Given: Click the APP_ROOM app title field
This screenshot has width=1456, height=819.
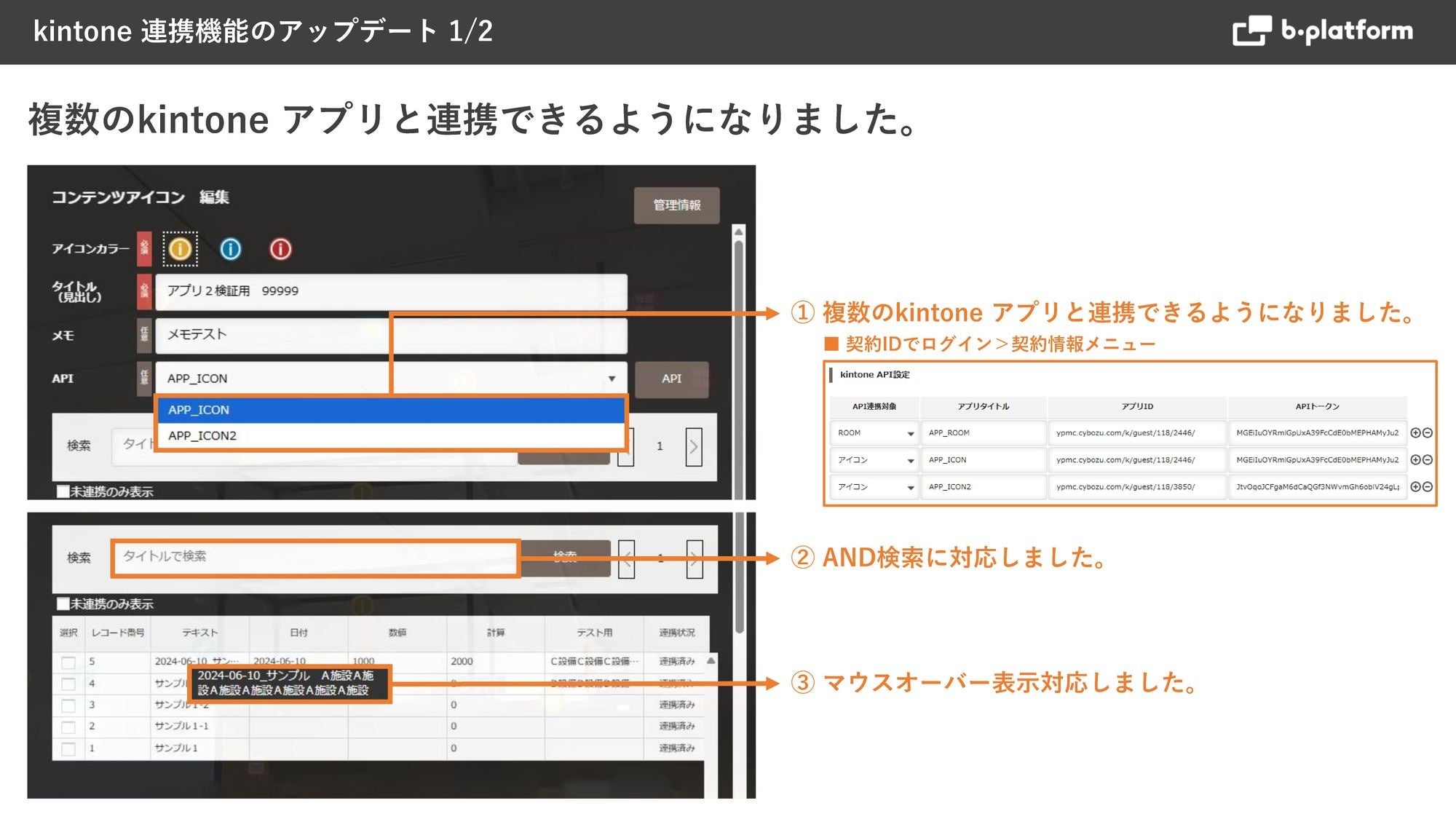Looking at the screenshot, I should pos(983,432).
